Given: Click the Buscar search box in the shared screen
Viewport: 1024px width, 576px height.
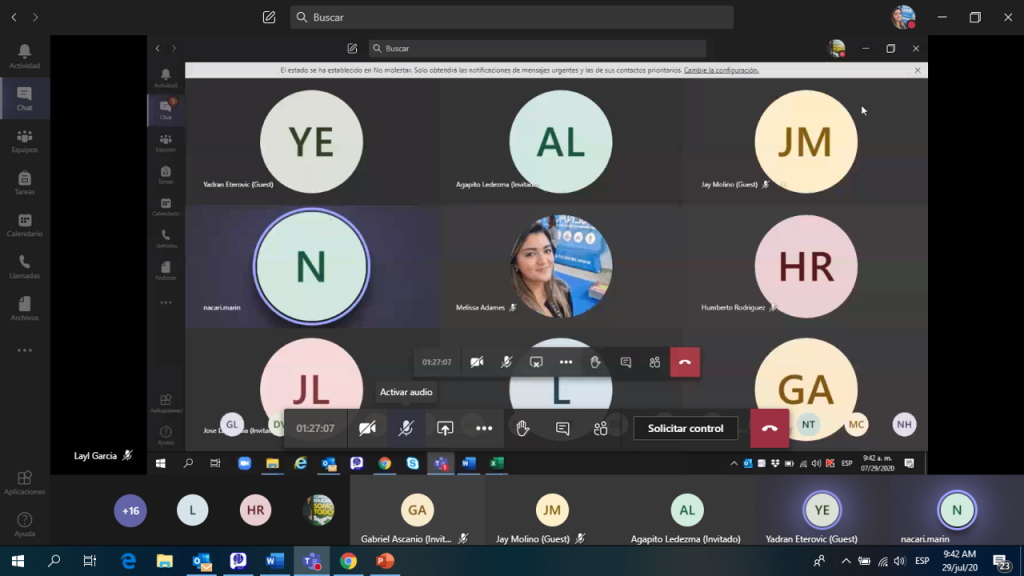Looking at the screenshot, I should click(x=537, y=48).
